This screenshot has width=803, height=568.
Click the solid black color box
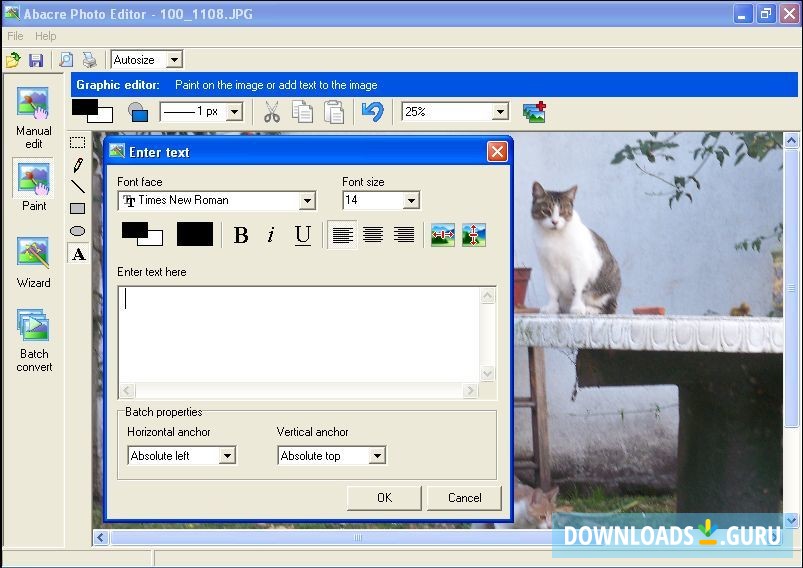[x=195, y=234]
